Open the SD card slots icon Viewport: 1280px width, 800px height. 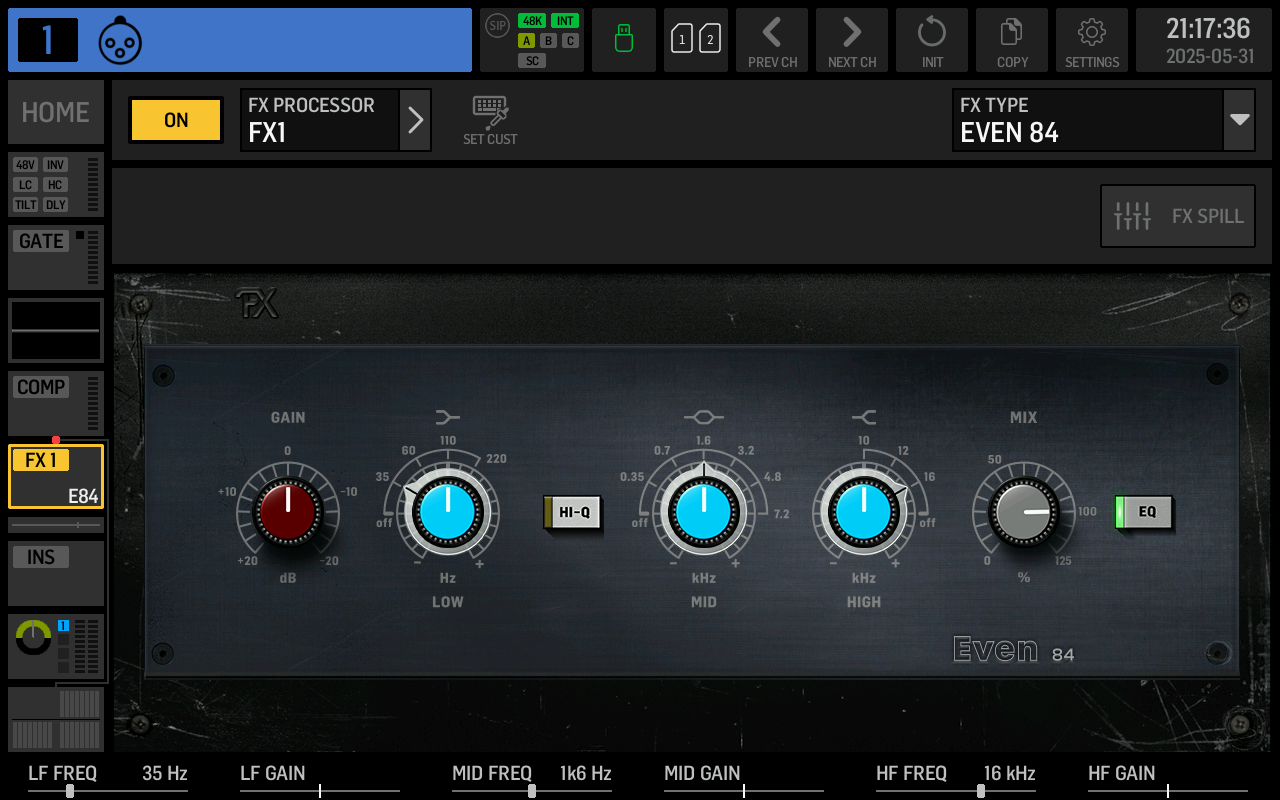(x=696, y=40)
